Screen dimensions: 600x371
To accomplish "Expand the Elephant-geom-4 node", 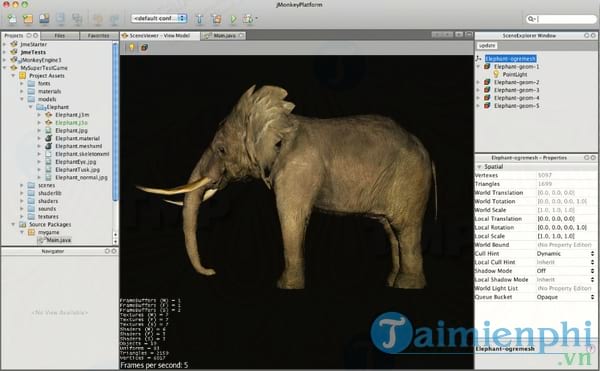I will point(478,98).
